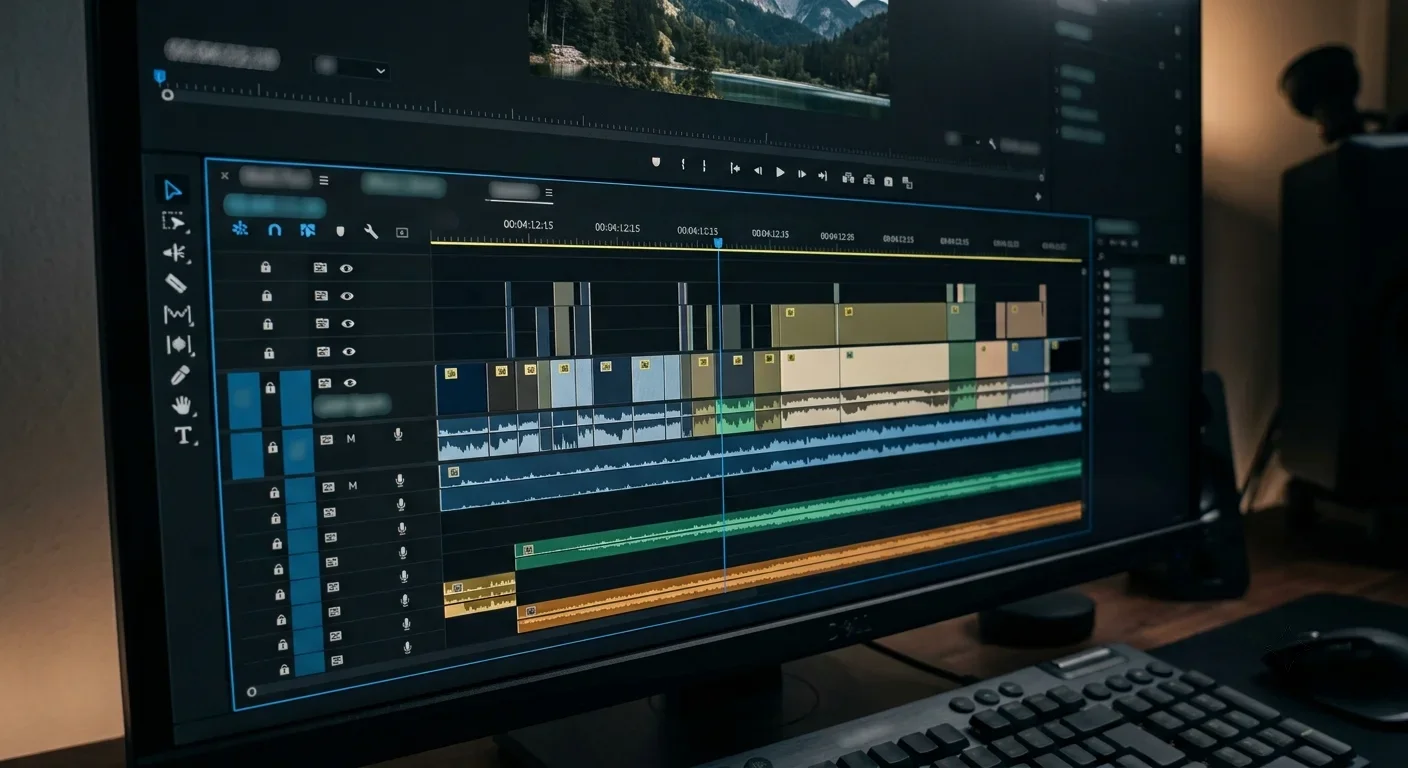
Task: Jump to the Out point
Action: pyautogui.click(x=822, y=175)
